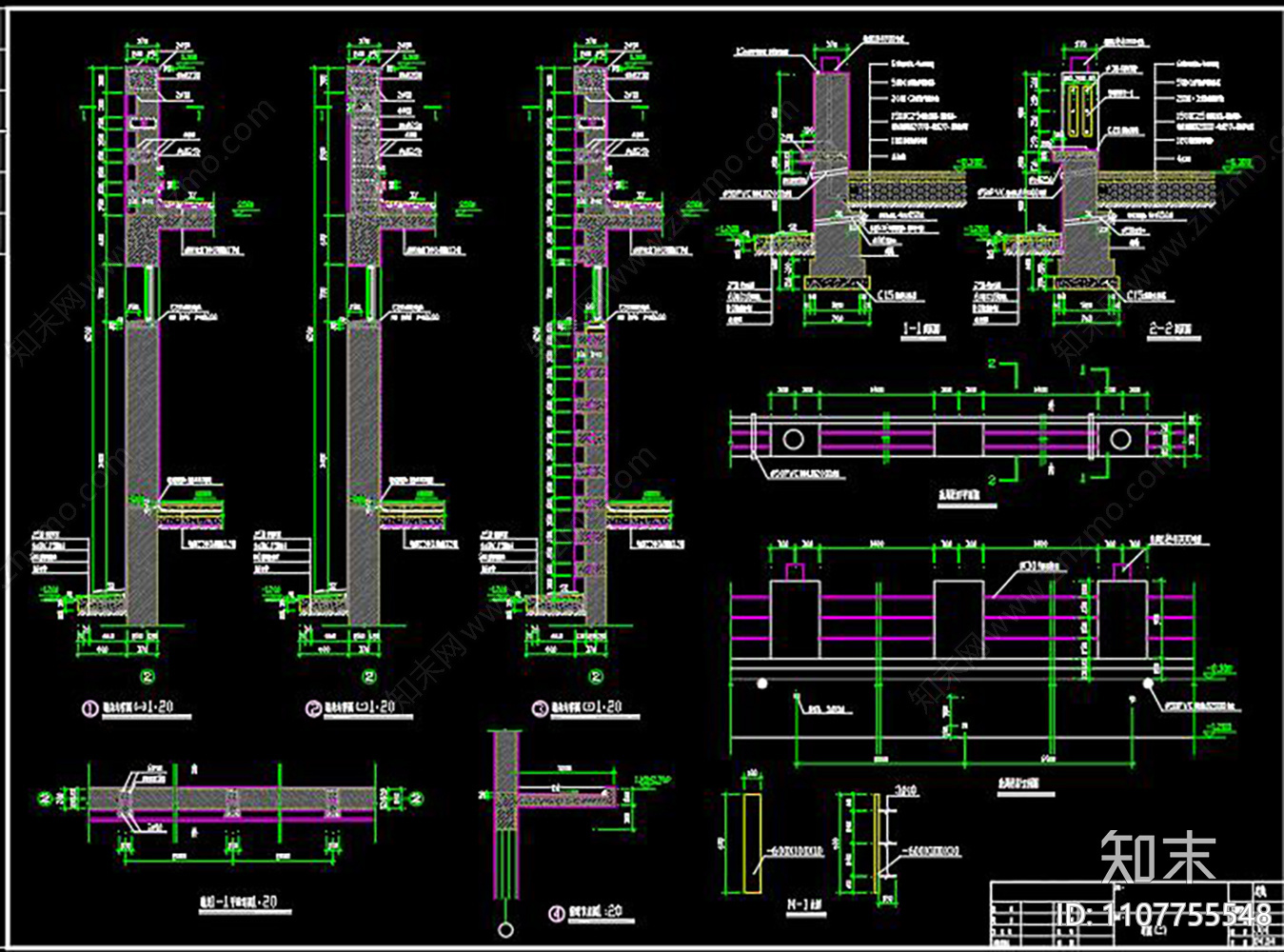Pick the middle pillar rectangle in fence elevation
This screenshot has height=952, width=1284.
(x=958, y=620)
